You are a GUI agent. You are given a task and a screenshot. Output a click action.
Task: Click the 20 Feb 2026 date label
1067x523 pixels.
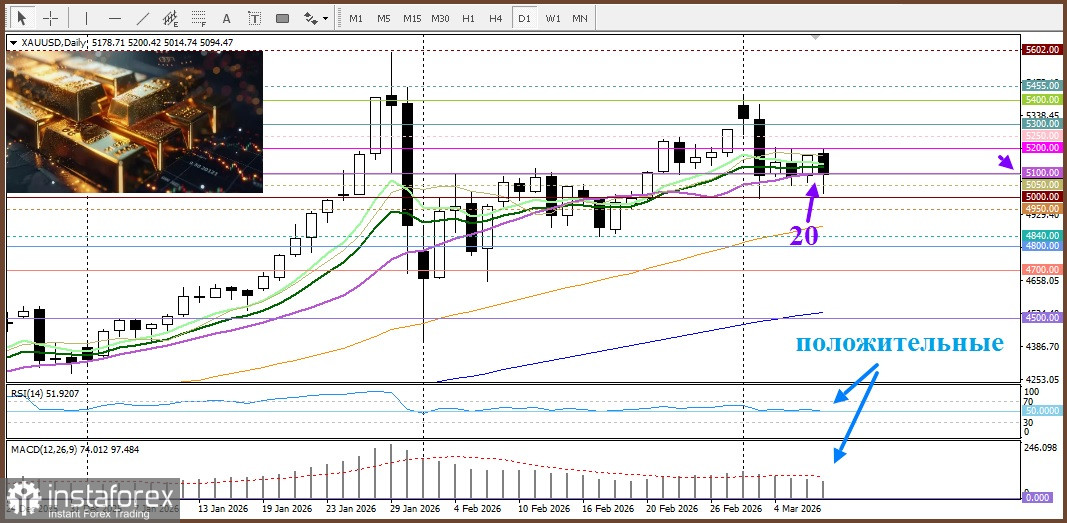(x=674, y=509)
